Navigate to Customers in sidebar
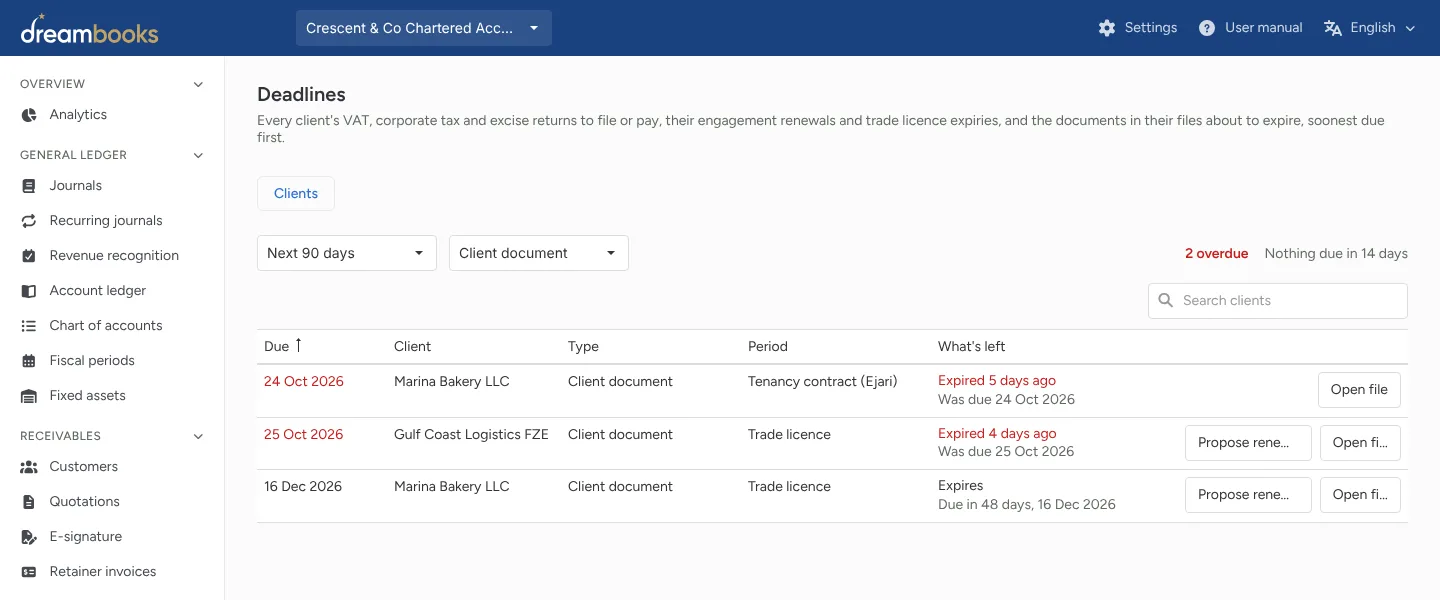The height and width of the screenshot is (600, 1440). click(84, 467)
